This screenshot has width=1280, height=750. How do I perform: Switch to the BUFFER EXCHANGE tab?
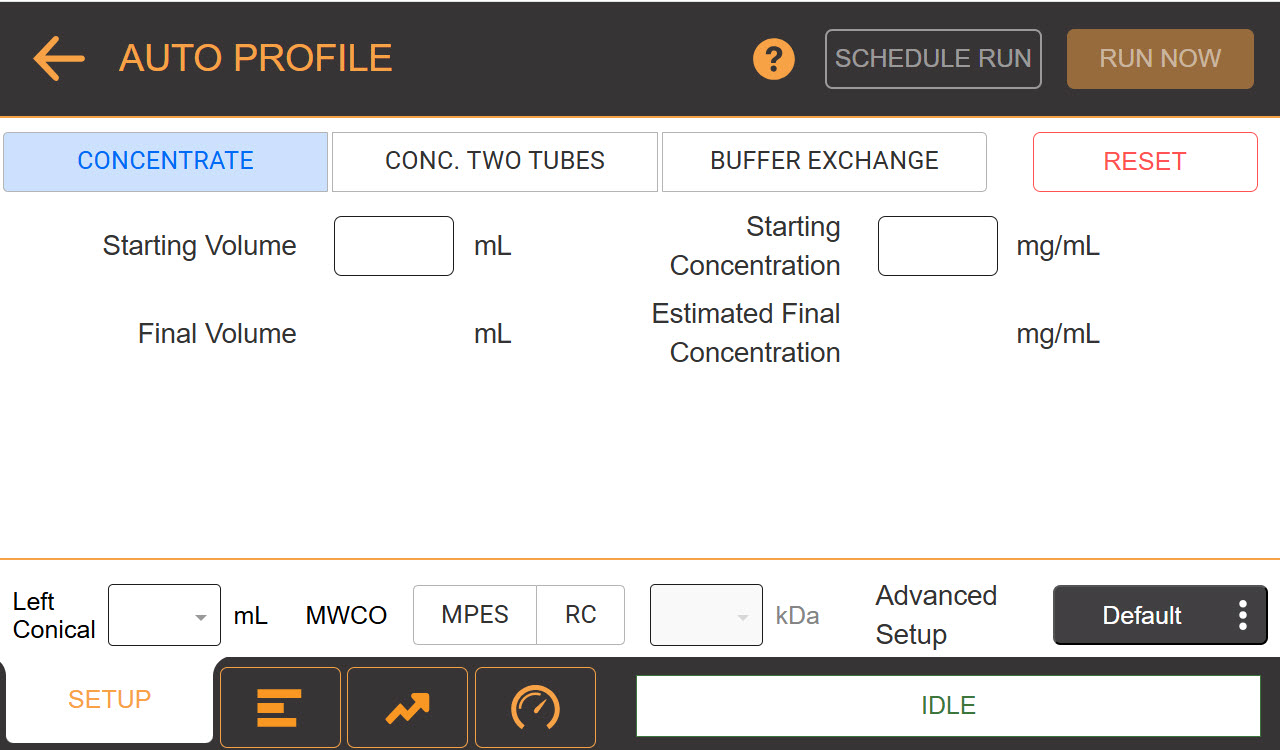pyautogui.click(x=824, y=161)
